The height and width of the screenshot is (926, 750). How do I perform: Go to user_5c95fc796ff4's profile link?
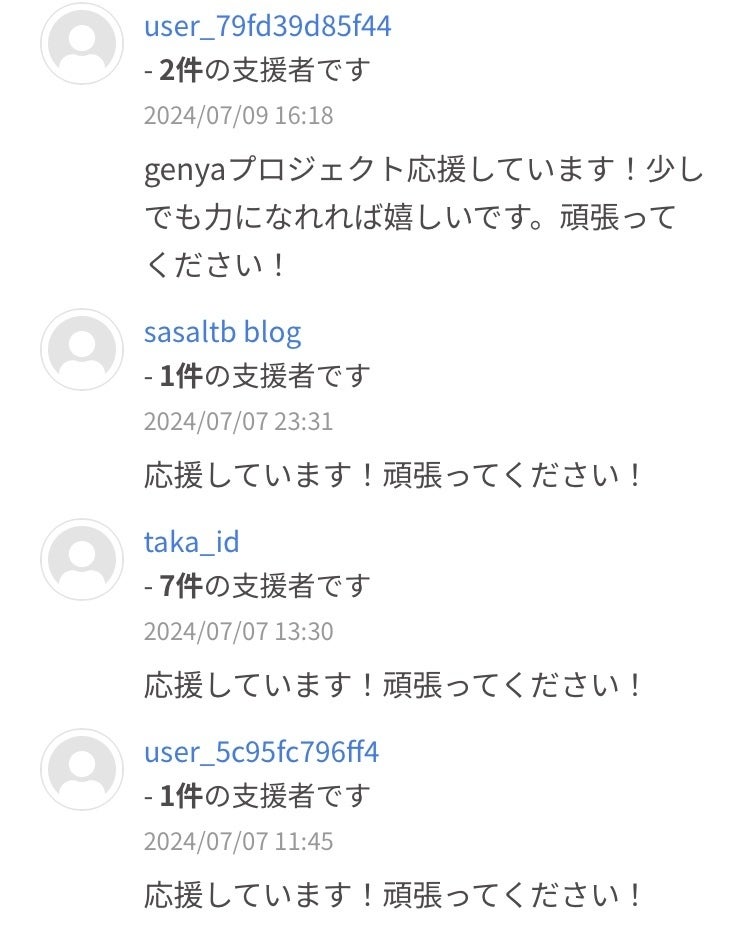261,751
